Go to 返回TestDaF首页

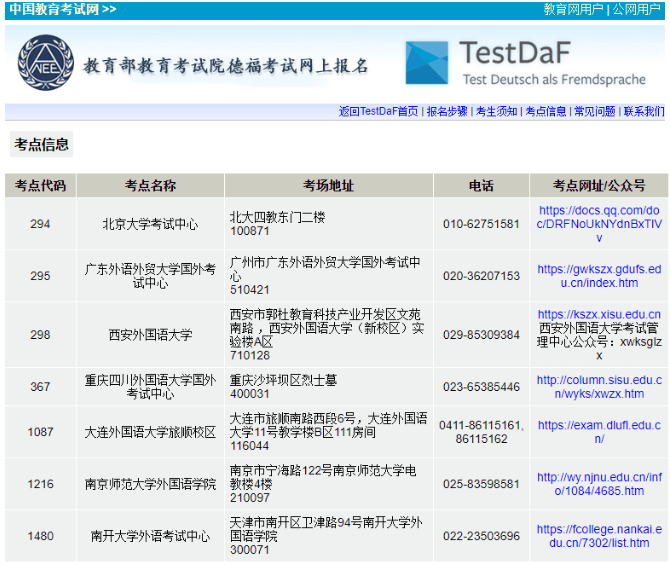tap(378, 112)
